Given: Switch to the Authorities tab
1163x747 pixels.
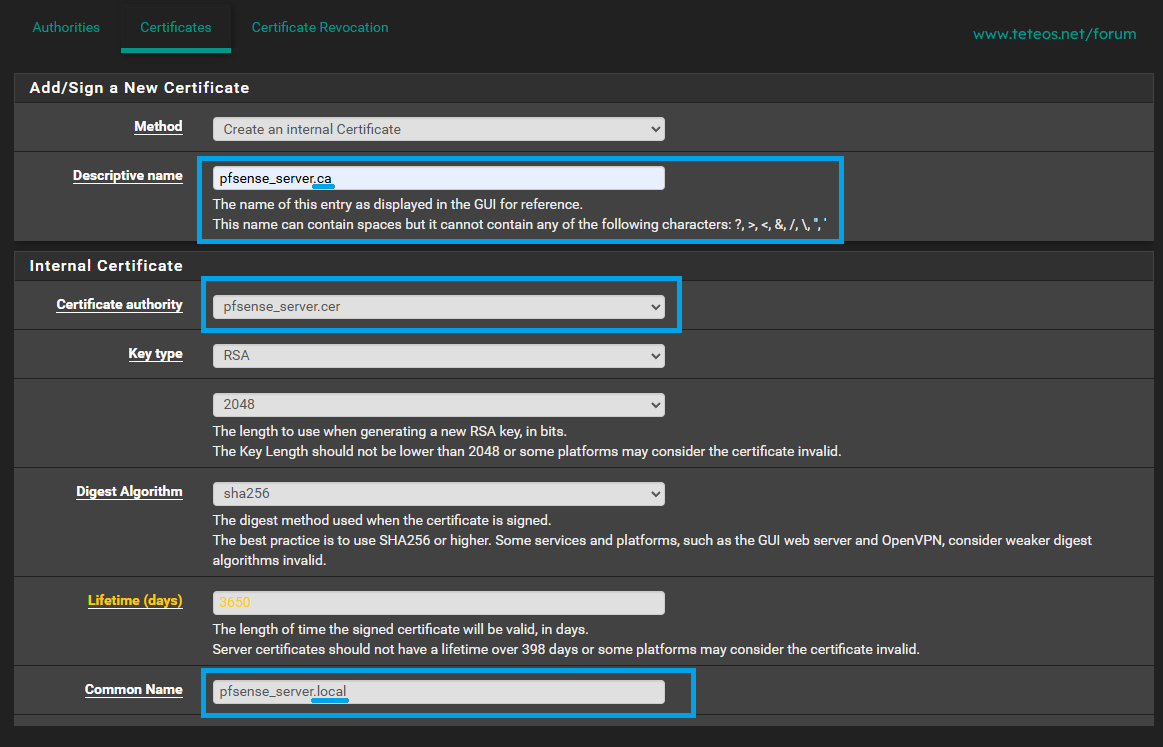Looking at the screenshot, I should coord(66,27).
